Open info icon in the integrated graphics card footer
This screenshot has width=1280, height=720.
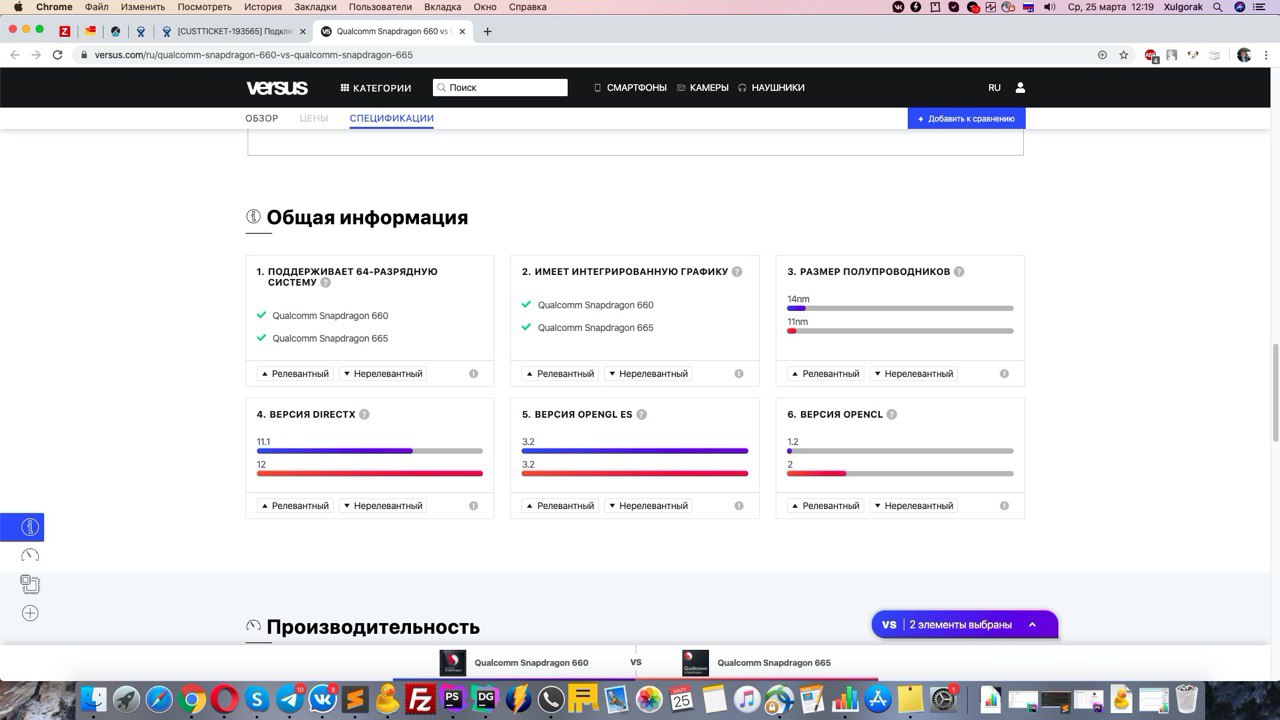739,374
